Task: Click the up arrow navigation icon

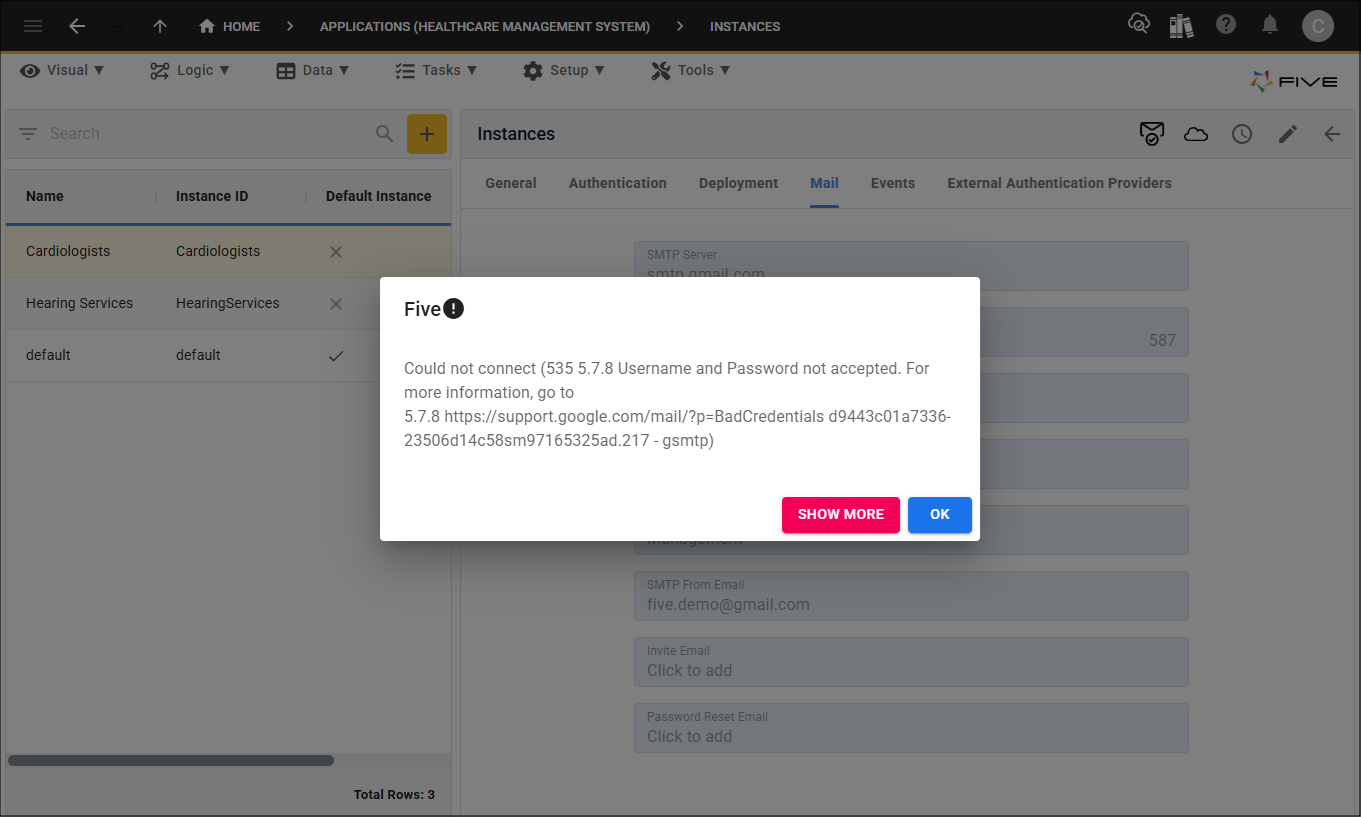Action: coord(160,26)
